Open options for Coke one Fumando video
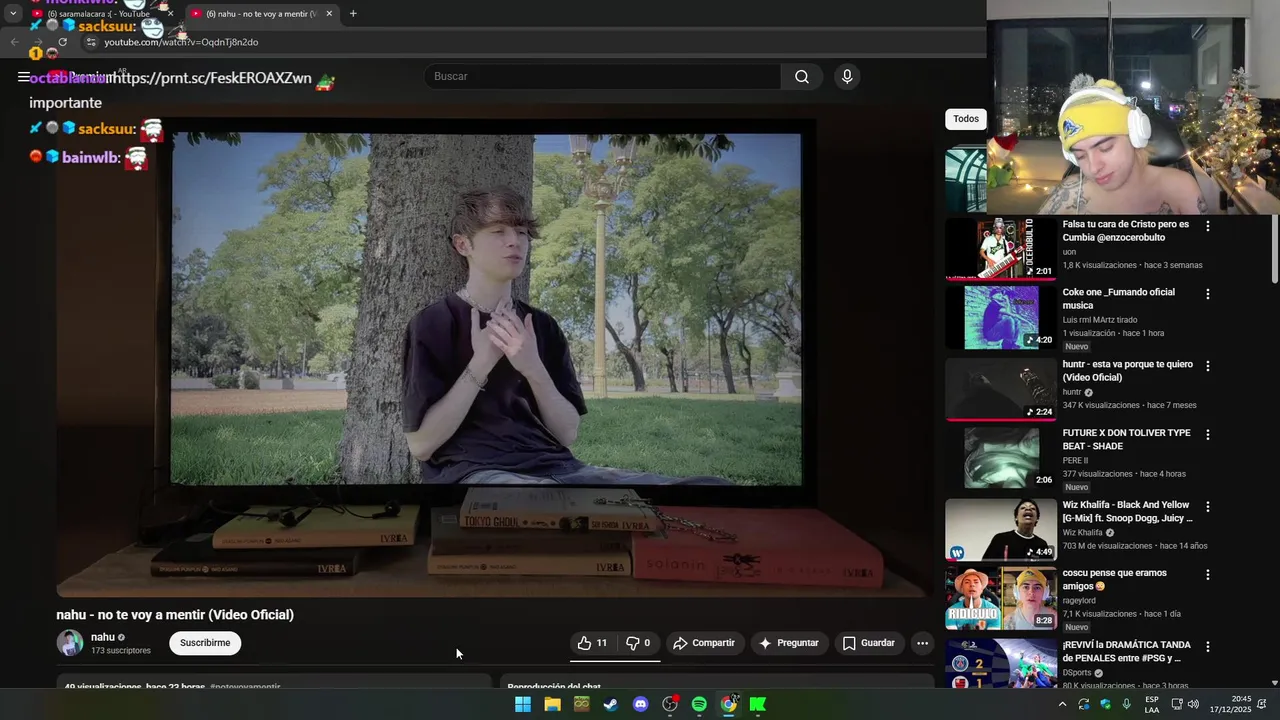Viewport: 1280px width, 720px height. coord(1208,294)
